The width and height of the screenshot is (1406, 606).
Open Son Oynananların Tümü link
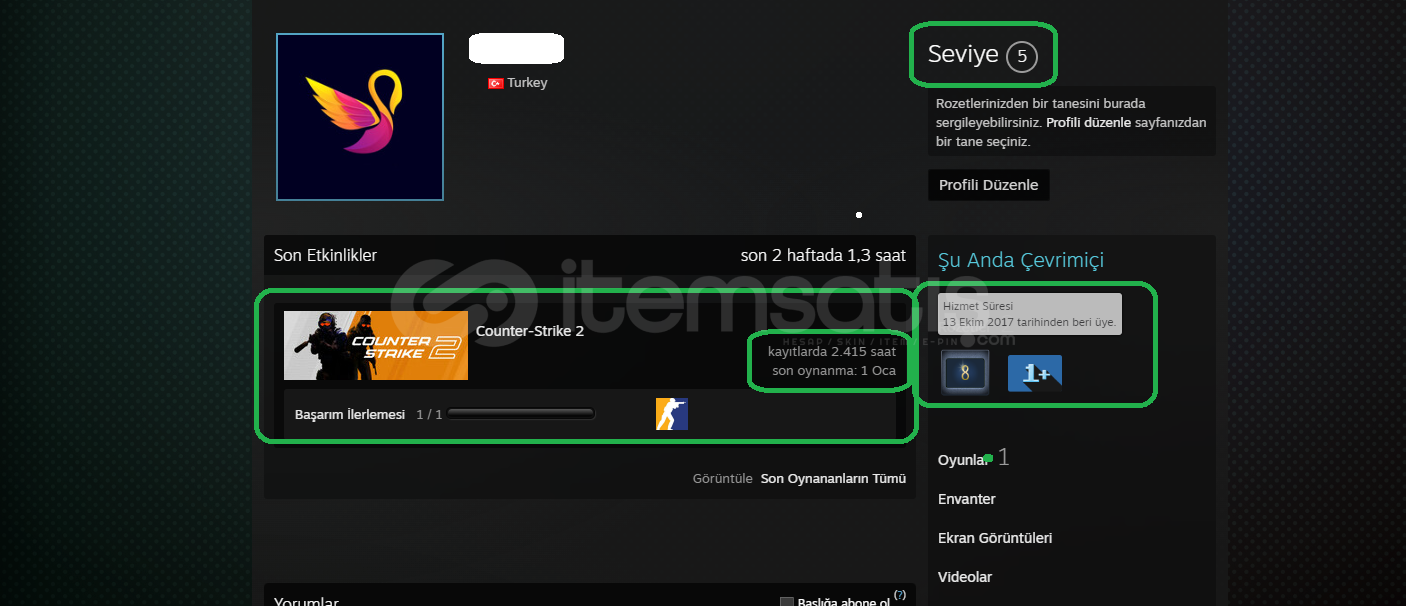[x=833, y=479]
